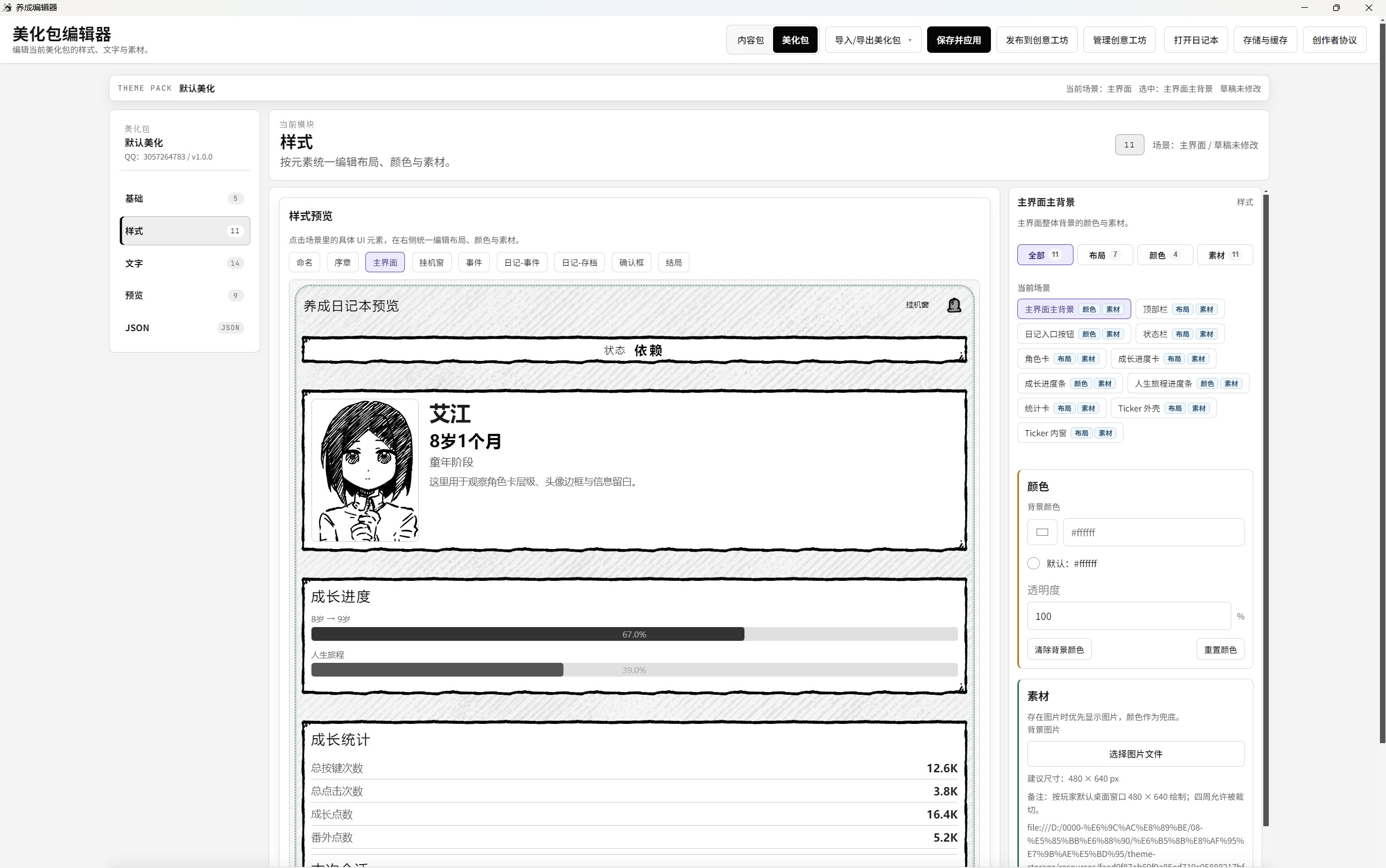Click the #ffffff hex color input field

click(x=1153, y=532)
